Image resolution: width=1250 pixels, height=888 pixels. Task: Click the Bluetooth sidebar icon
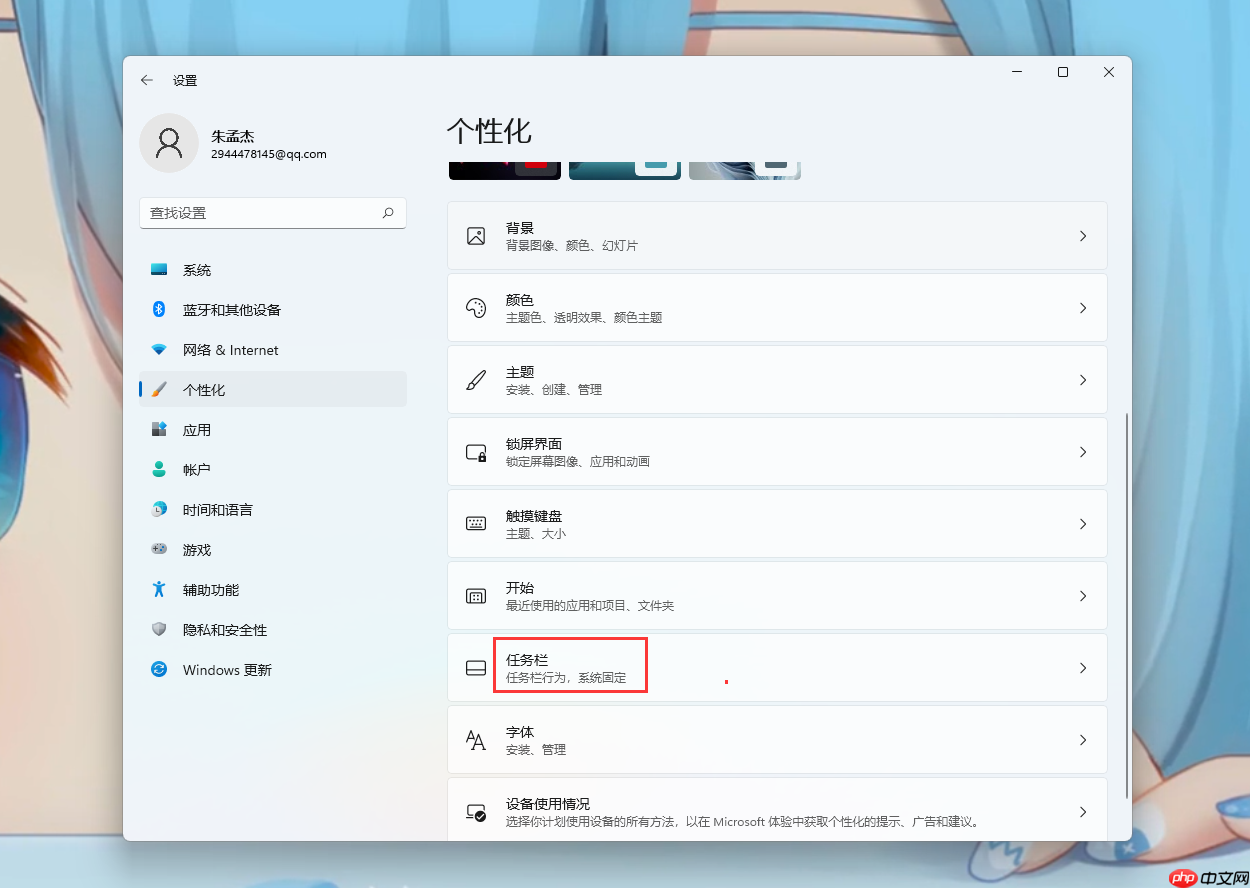159,309
